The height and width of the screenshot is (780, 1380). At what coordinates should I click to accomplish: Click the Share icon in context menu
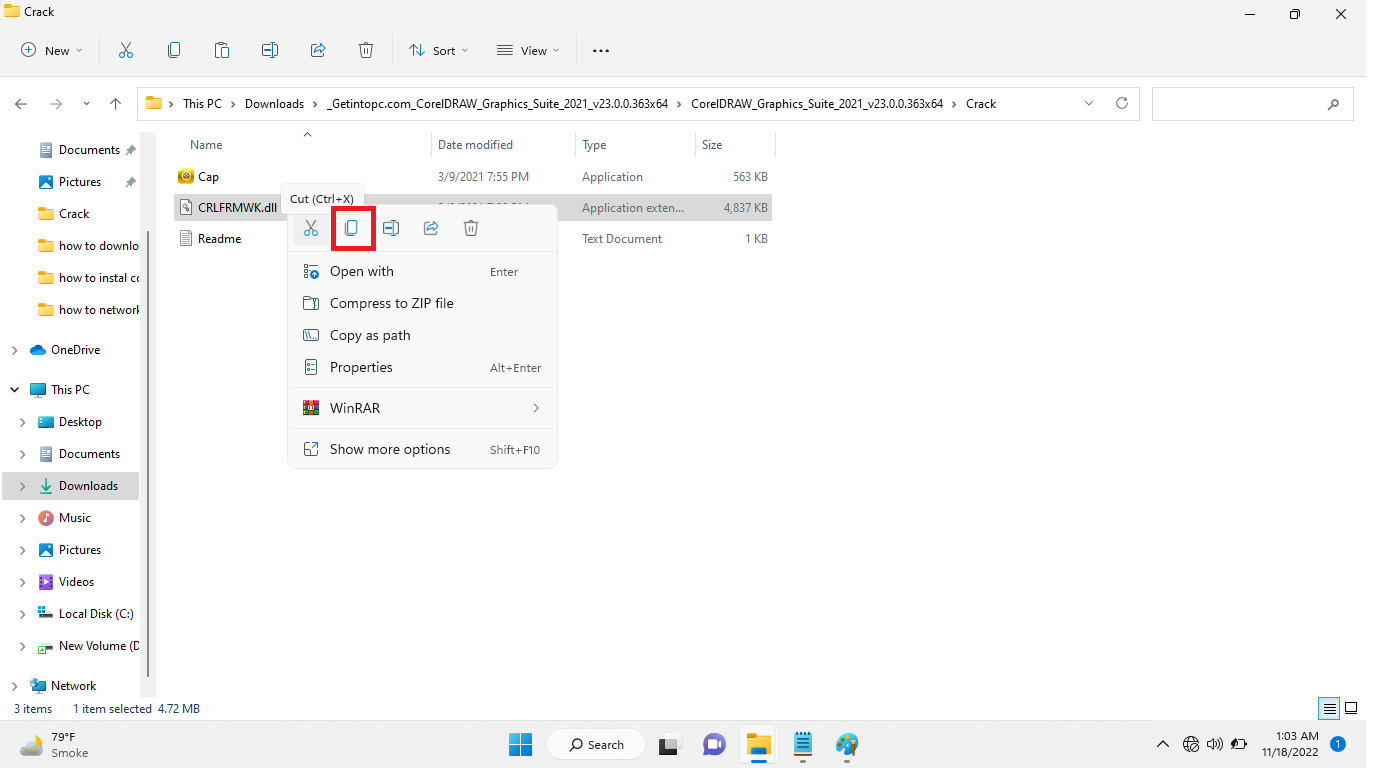click(x=431, y=228)
